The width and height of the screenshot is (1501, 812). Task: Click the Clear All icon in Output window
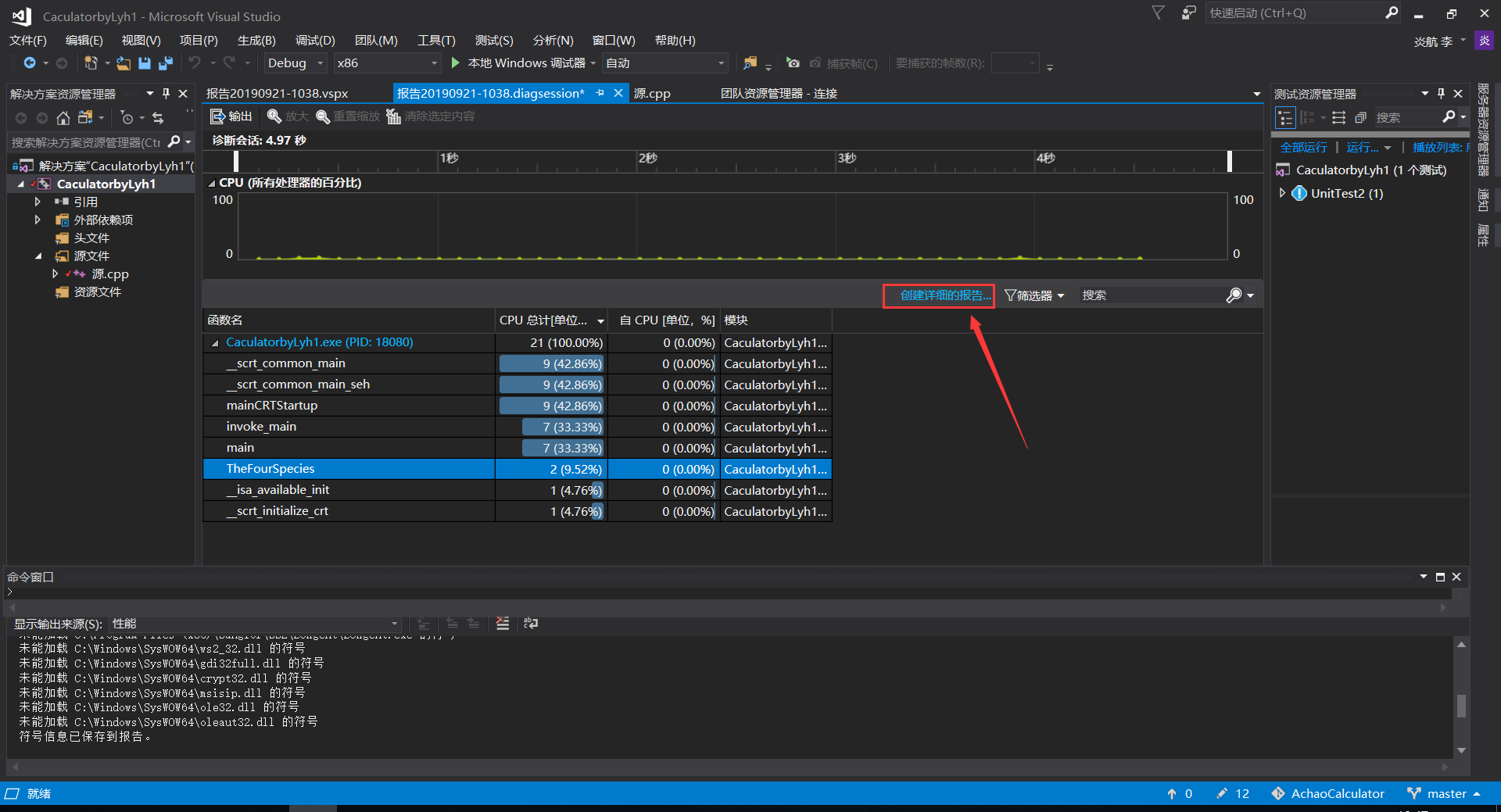pyautogui.click(x=503, y=624)
